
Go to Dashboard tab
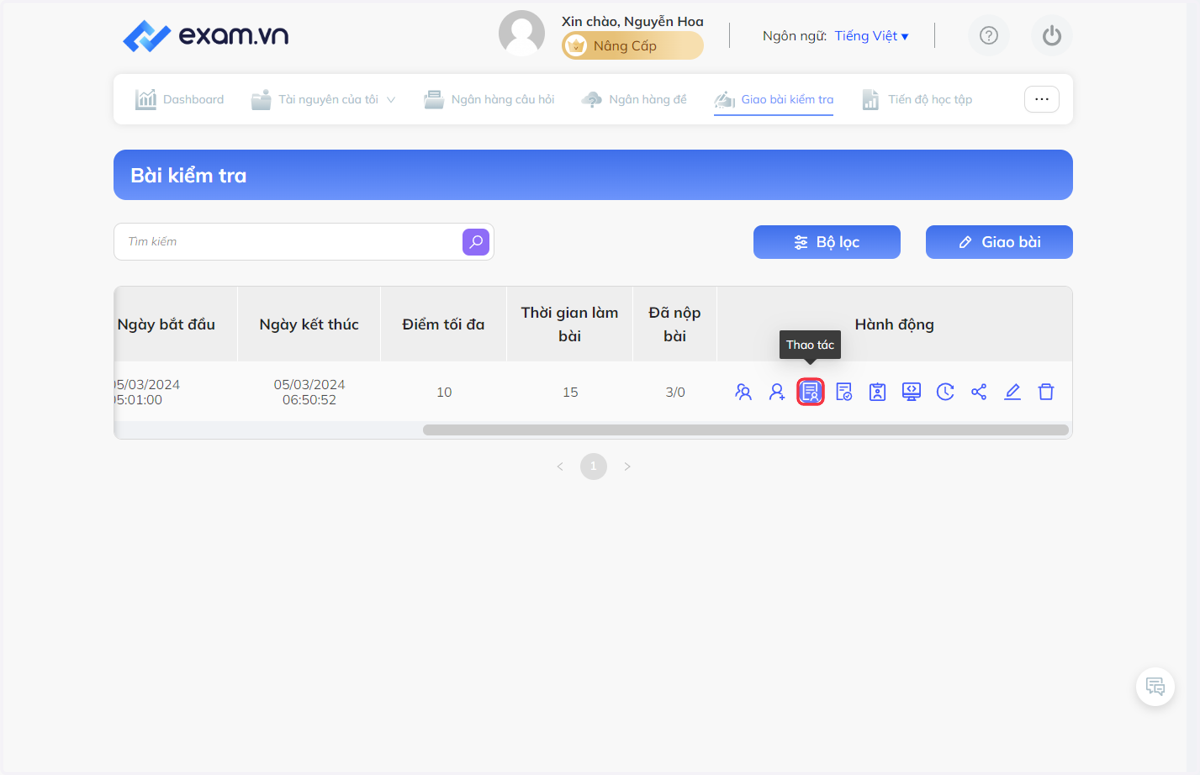pyautogui.click(x=180, y=99)
